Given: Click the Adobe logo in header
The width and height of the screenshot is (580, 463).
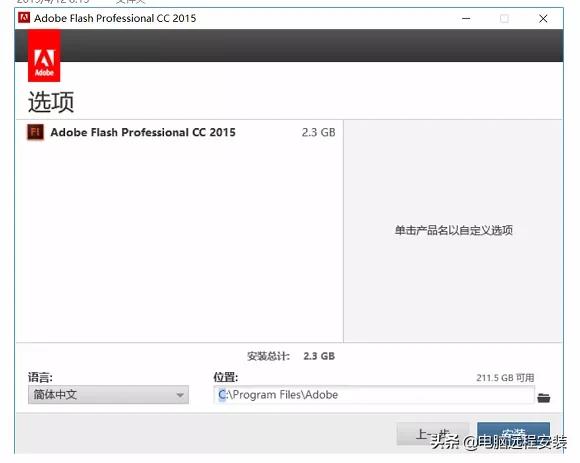Looking at the screenshot, I should tap(44, 56).
